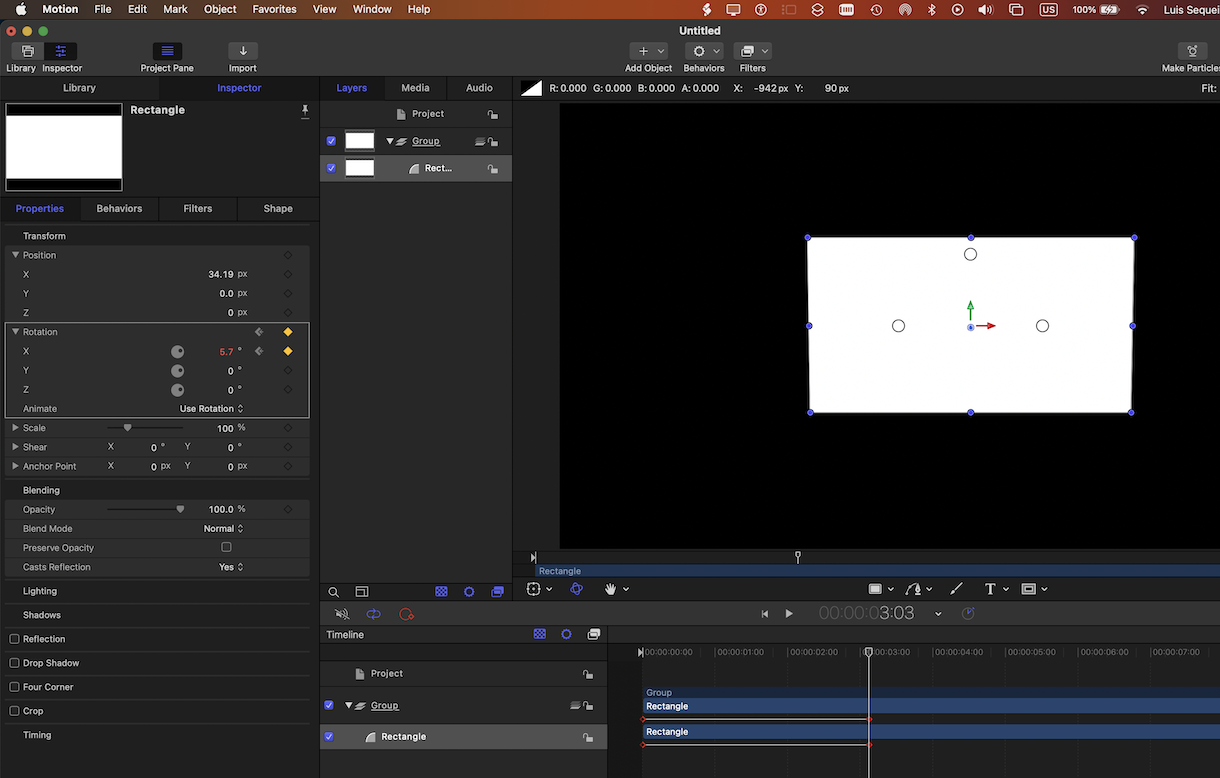This screenshot has width=1220, height=778.
Task: Expand the Scale disclosure triangle
Action: pos(15,428)
